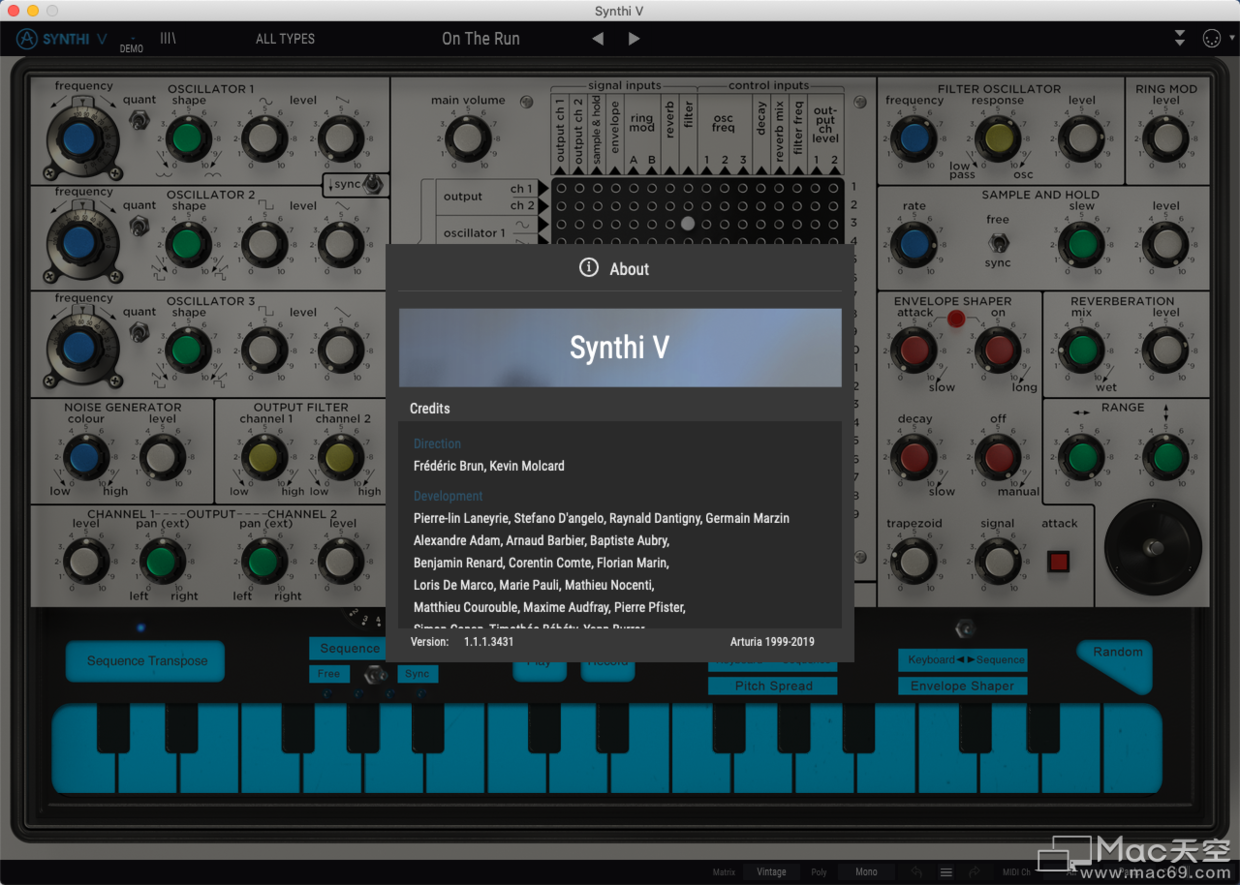This screenshot has width=1240, height=885.
Task: Toggle the oscillator sync switch
Action: tap(373, 184)
